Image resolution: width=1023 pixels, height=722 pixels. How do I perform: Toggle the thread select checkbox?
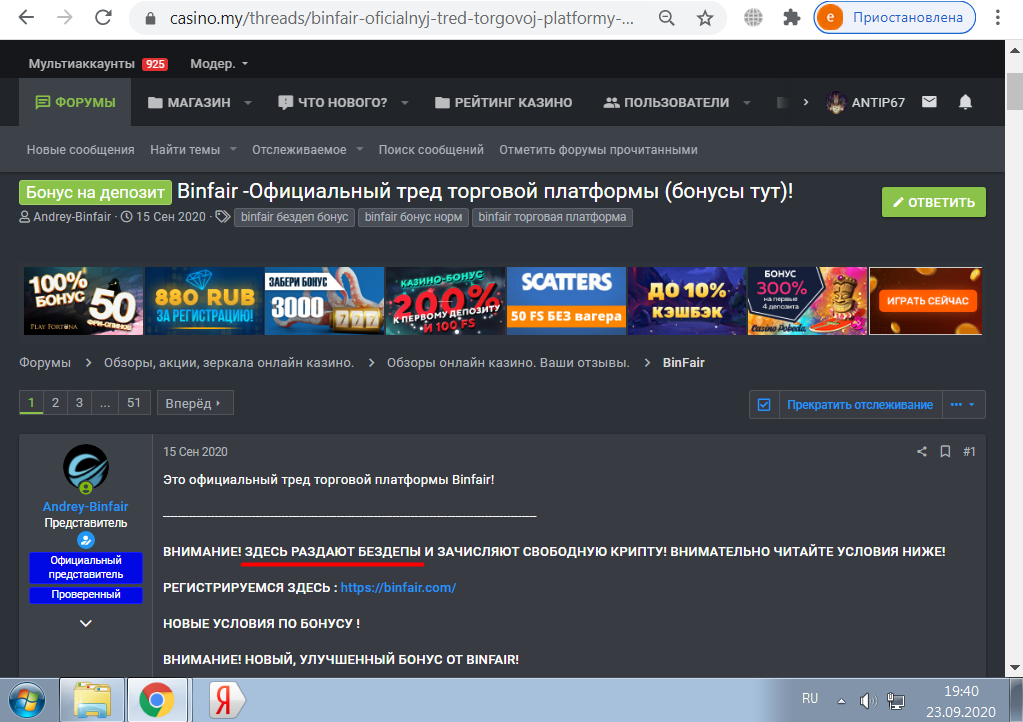coord(764,405)
